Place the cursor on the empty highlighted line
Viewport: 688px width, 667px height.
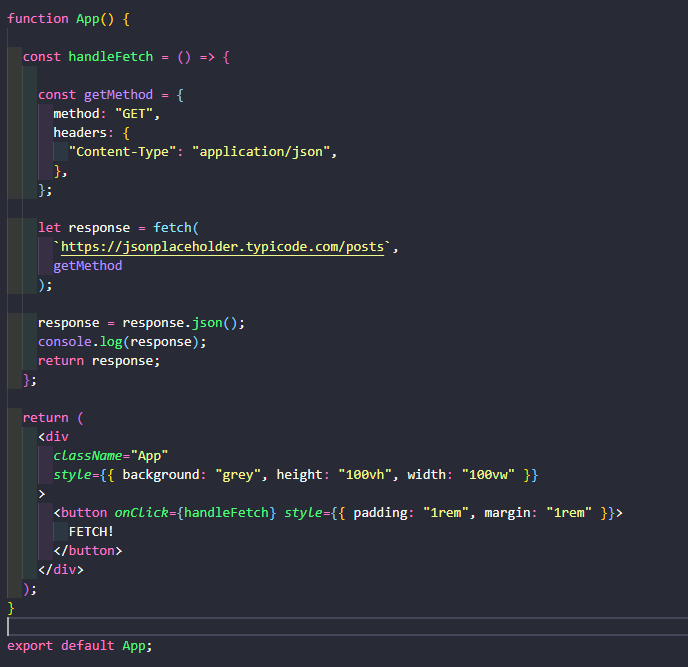(x=348, y=627)
